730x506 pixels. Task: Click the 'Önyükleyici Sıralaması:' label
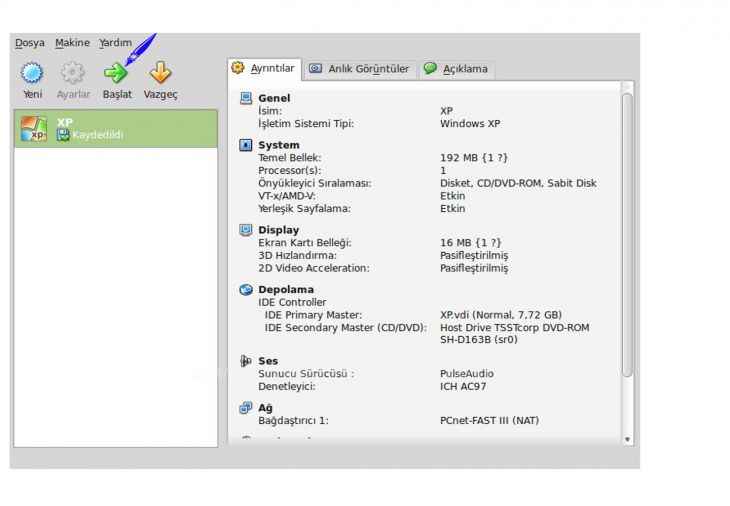click(x=315, y=183)
